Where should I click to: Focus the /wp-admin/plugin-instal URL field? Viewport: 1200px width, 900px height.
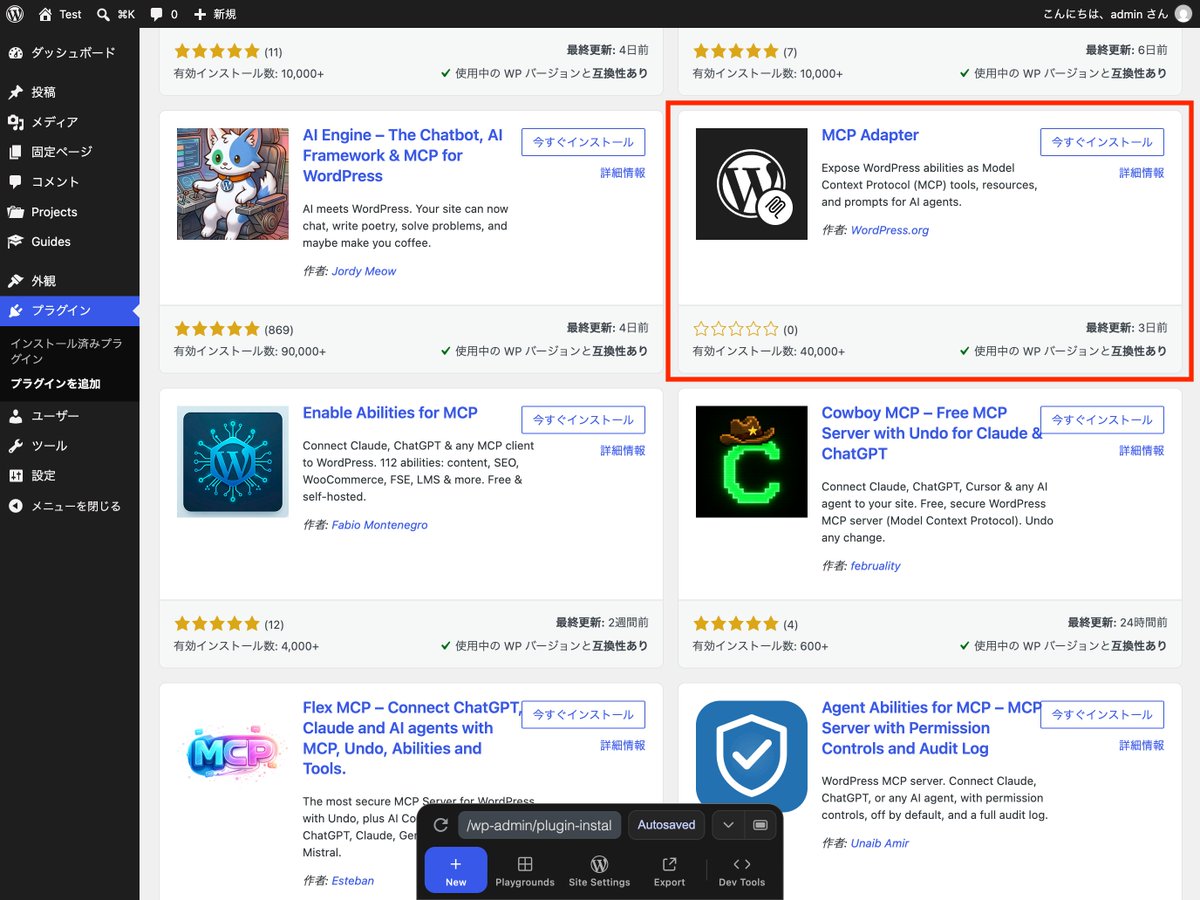540,826
